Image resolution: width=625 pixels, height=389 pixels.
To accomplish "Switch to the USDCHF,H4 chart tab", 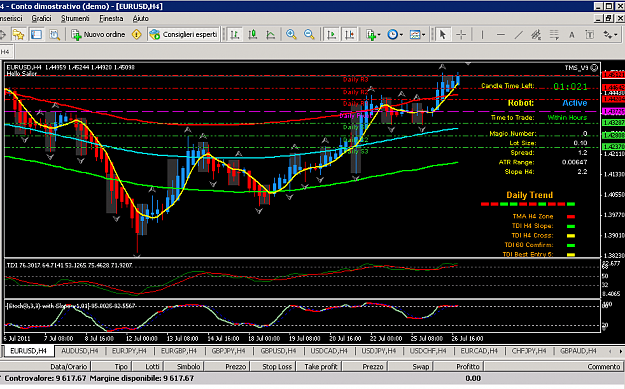I will tap(428, 351).
